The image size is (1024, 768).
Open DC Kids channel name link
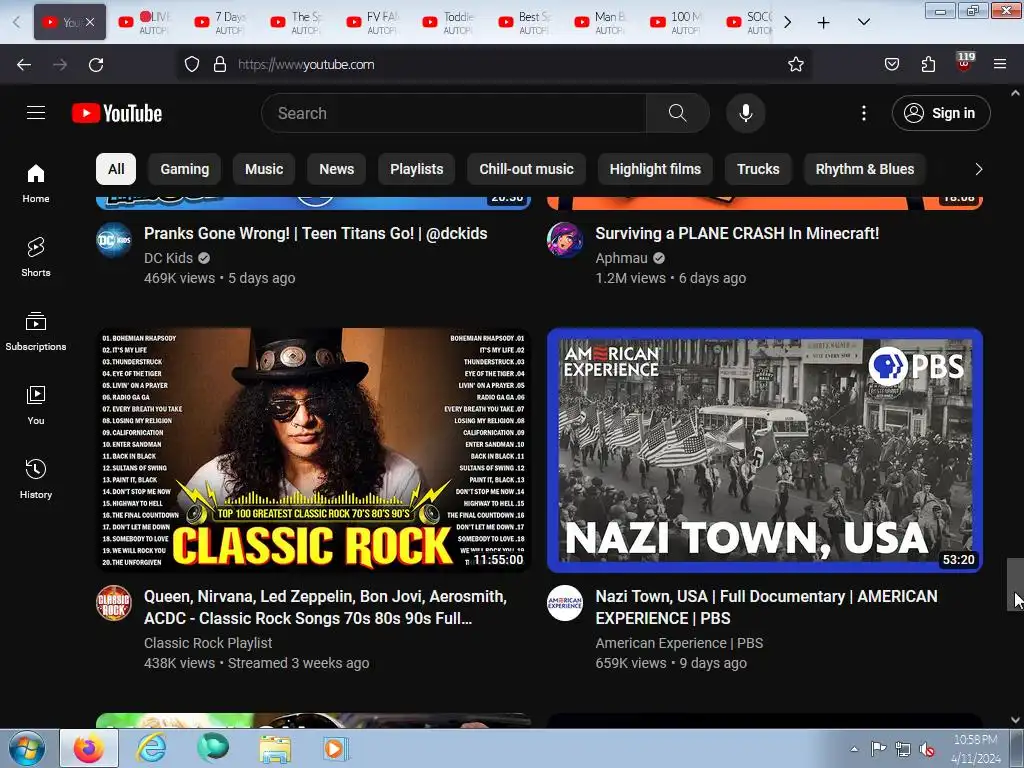click(168, 258)
